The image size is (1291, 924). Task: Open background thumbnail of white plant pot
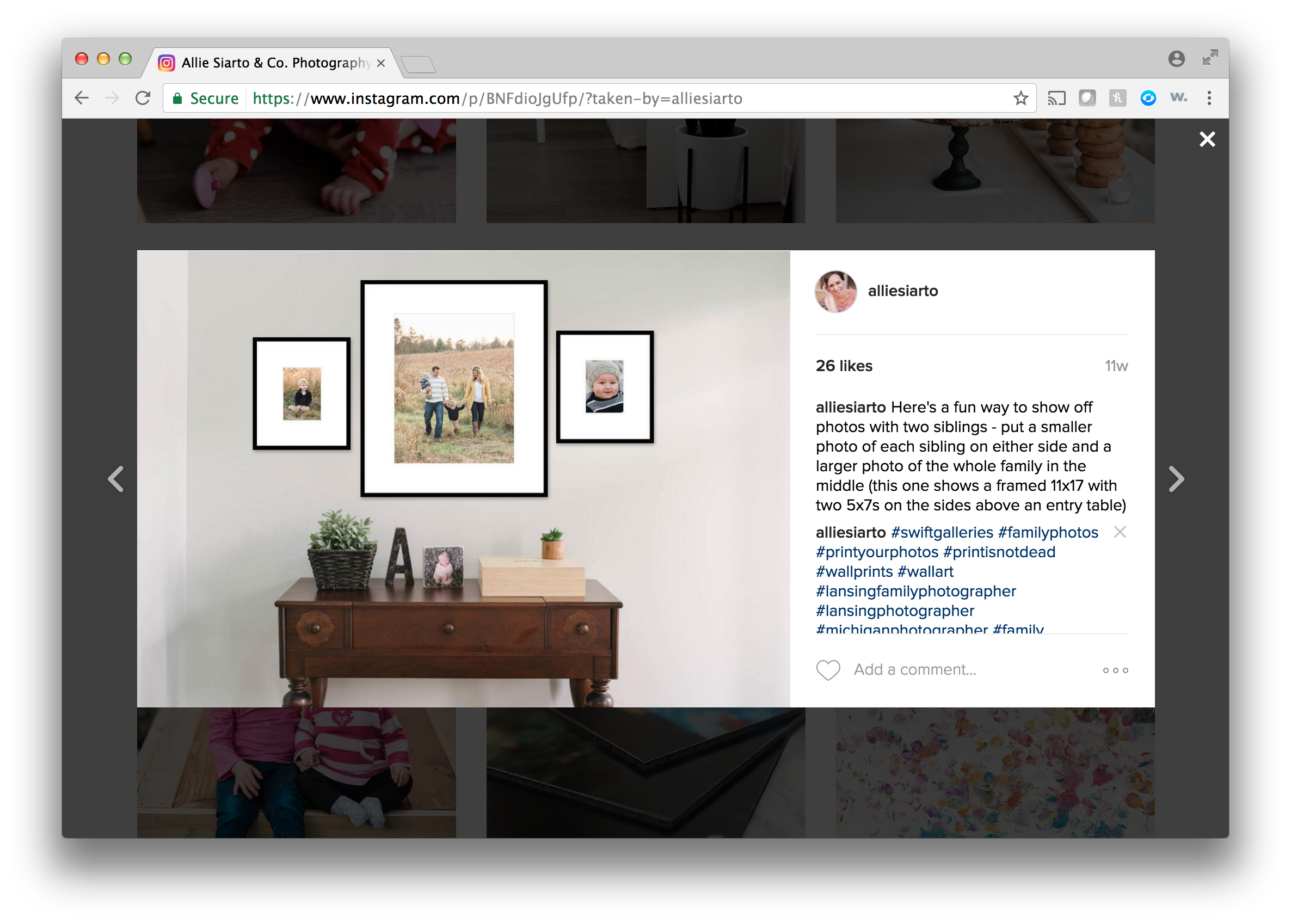[x=645, y=170]
